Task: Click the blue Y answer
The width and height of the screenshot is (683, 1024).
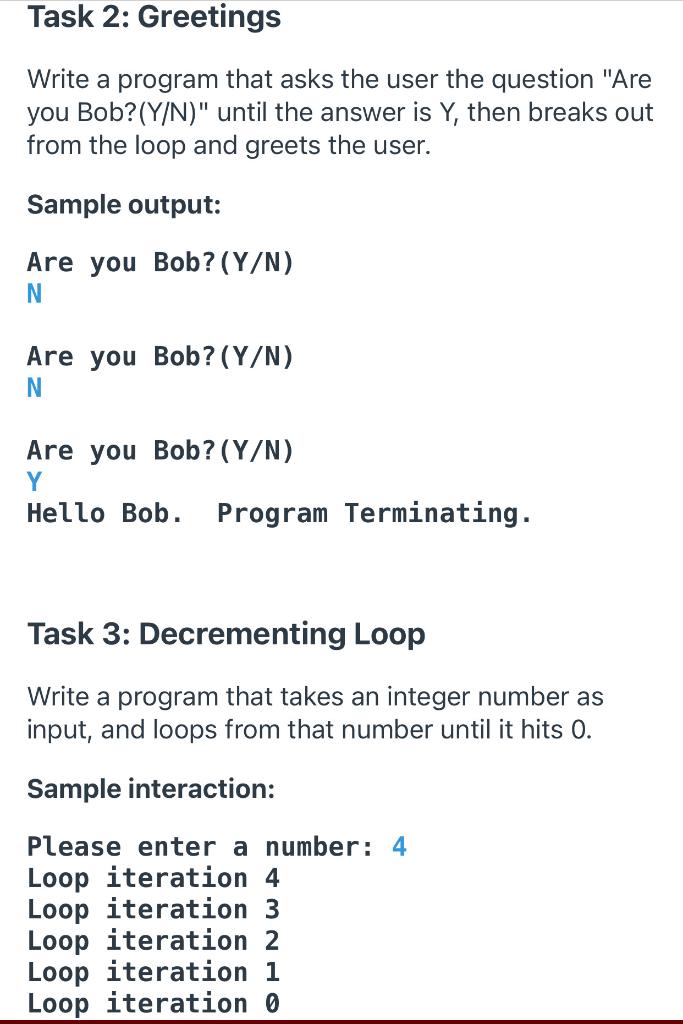Action: click(x=35, y=482)
